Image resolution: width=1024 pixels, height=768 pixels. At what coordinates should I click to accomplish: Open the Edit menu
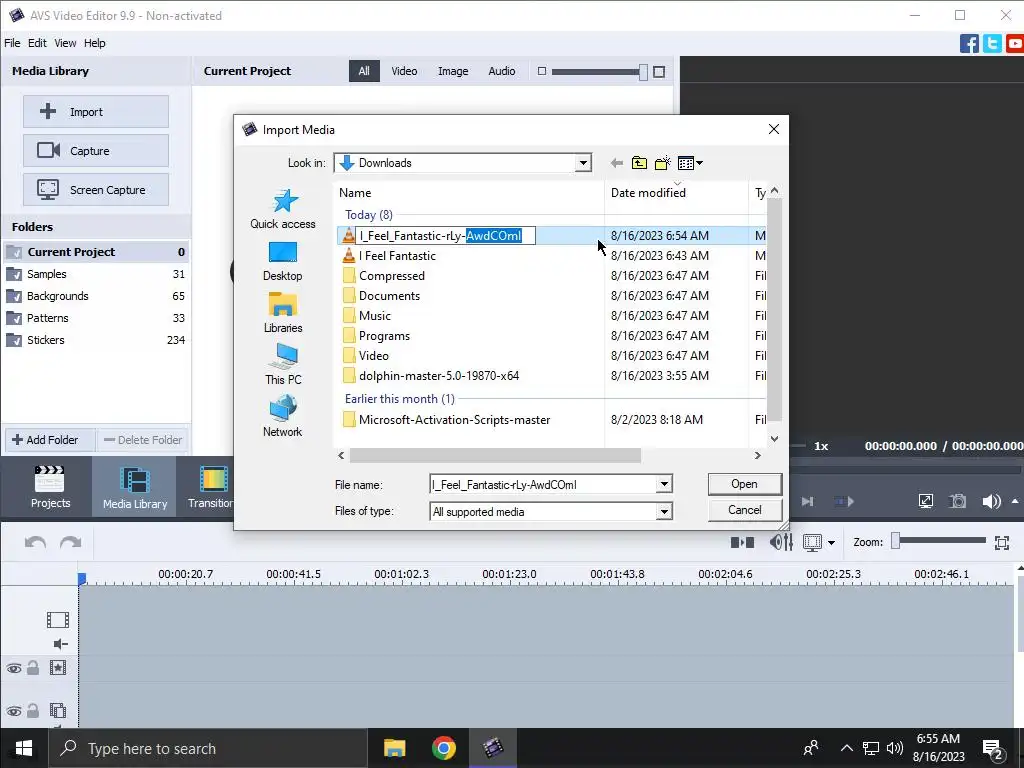tap(37, 43)
